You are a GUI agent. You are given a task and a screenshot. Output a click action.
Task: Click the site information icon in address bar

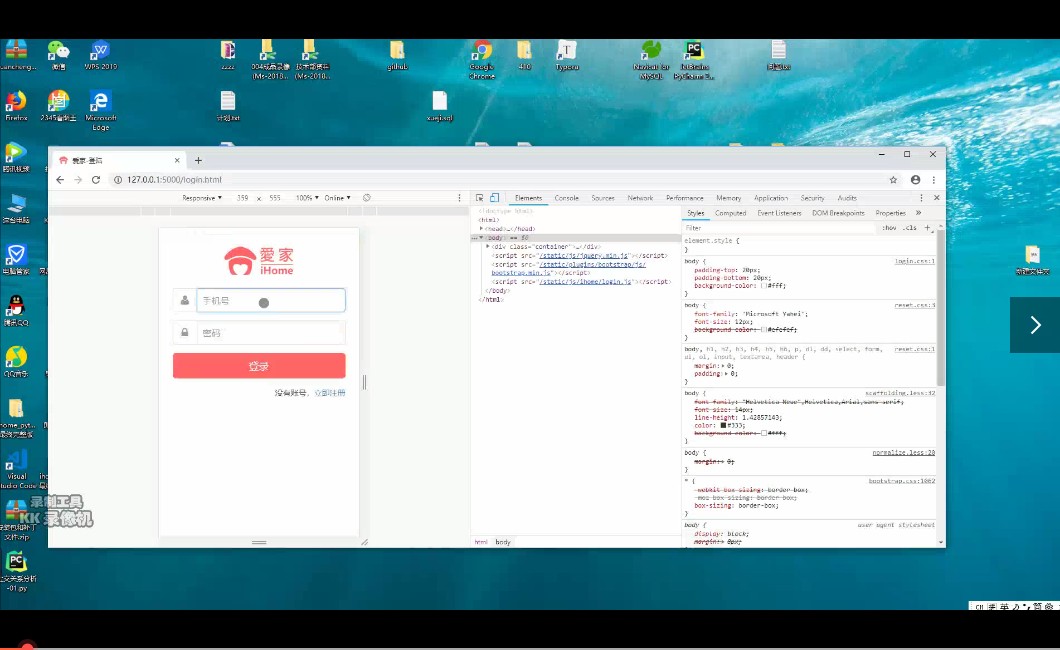[118, 180]
